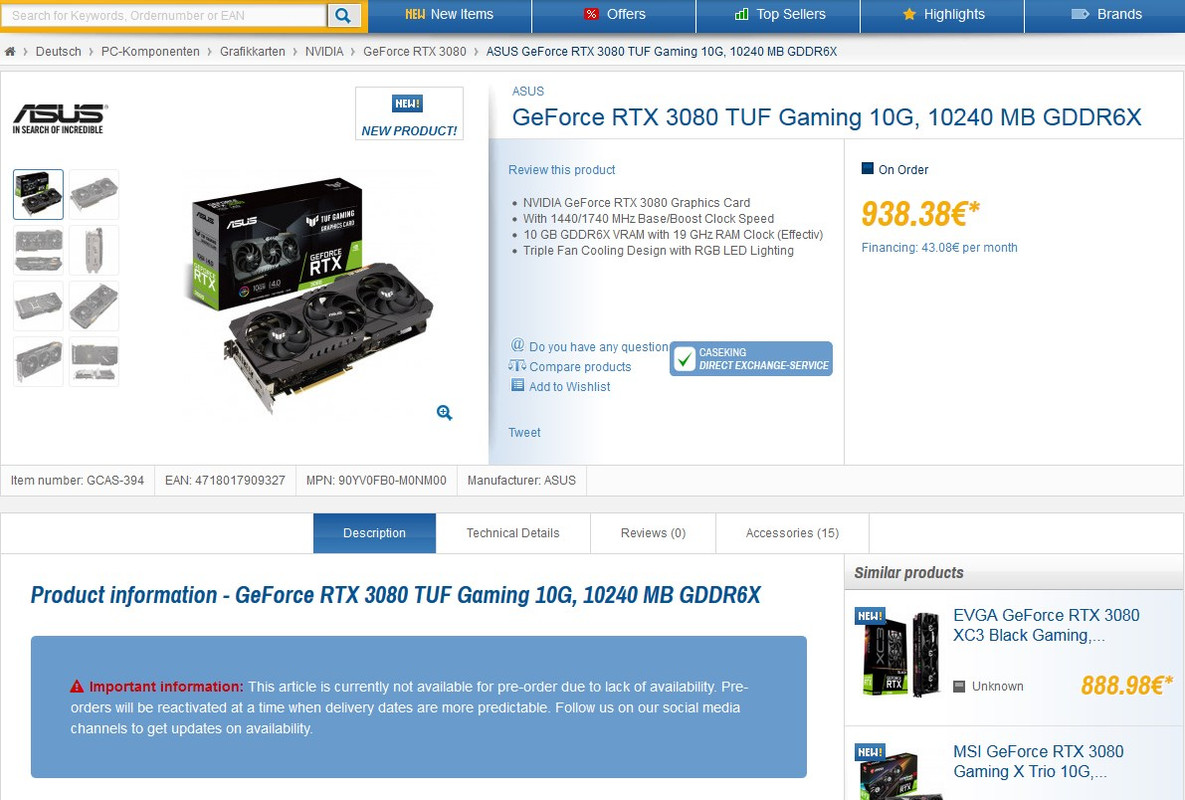Click the ASUS manufacturer link above title

click(528, 91)
